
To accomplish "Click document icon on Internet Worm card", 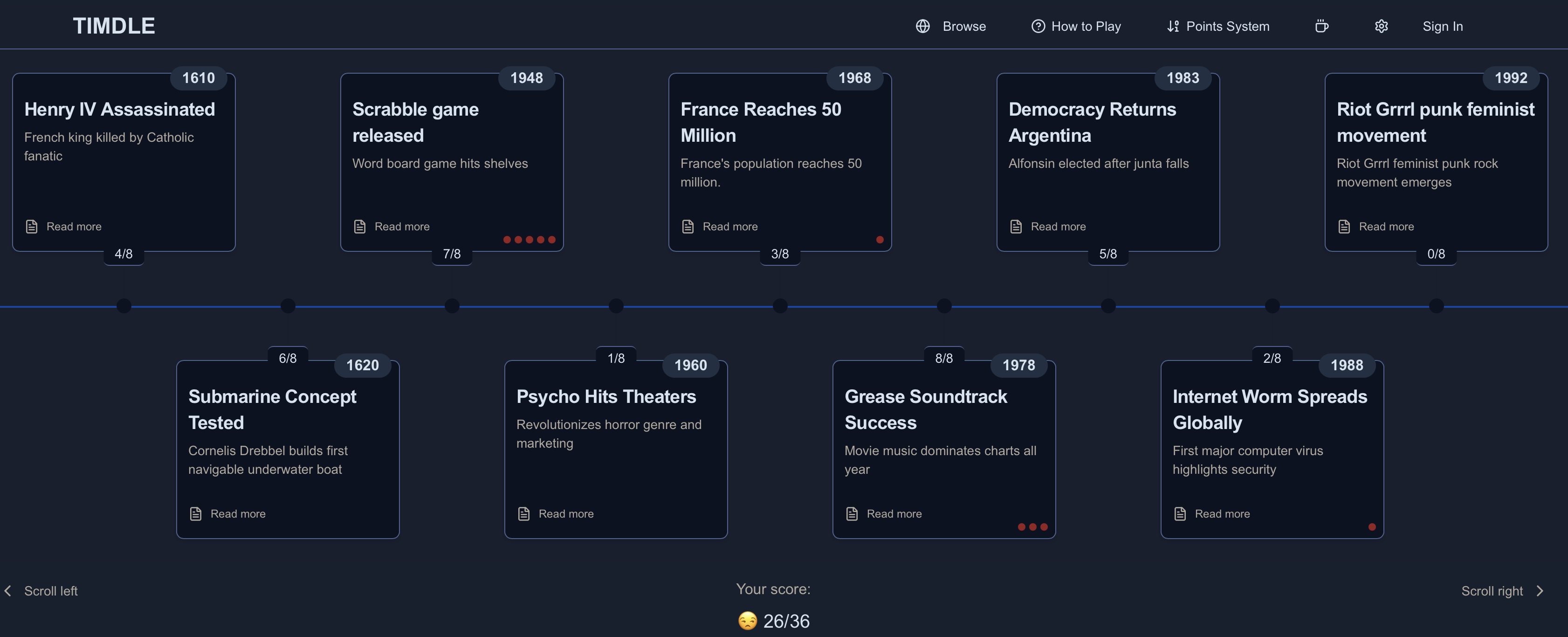I will click(x=1180, y=514).
